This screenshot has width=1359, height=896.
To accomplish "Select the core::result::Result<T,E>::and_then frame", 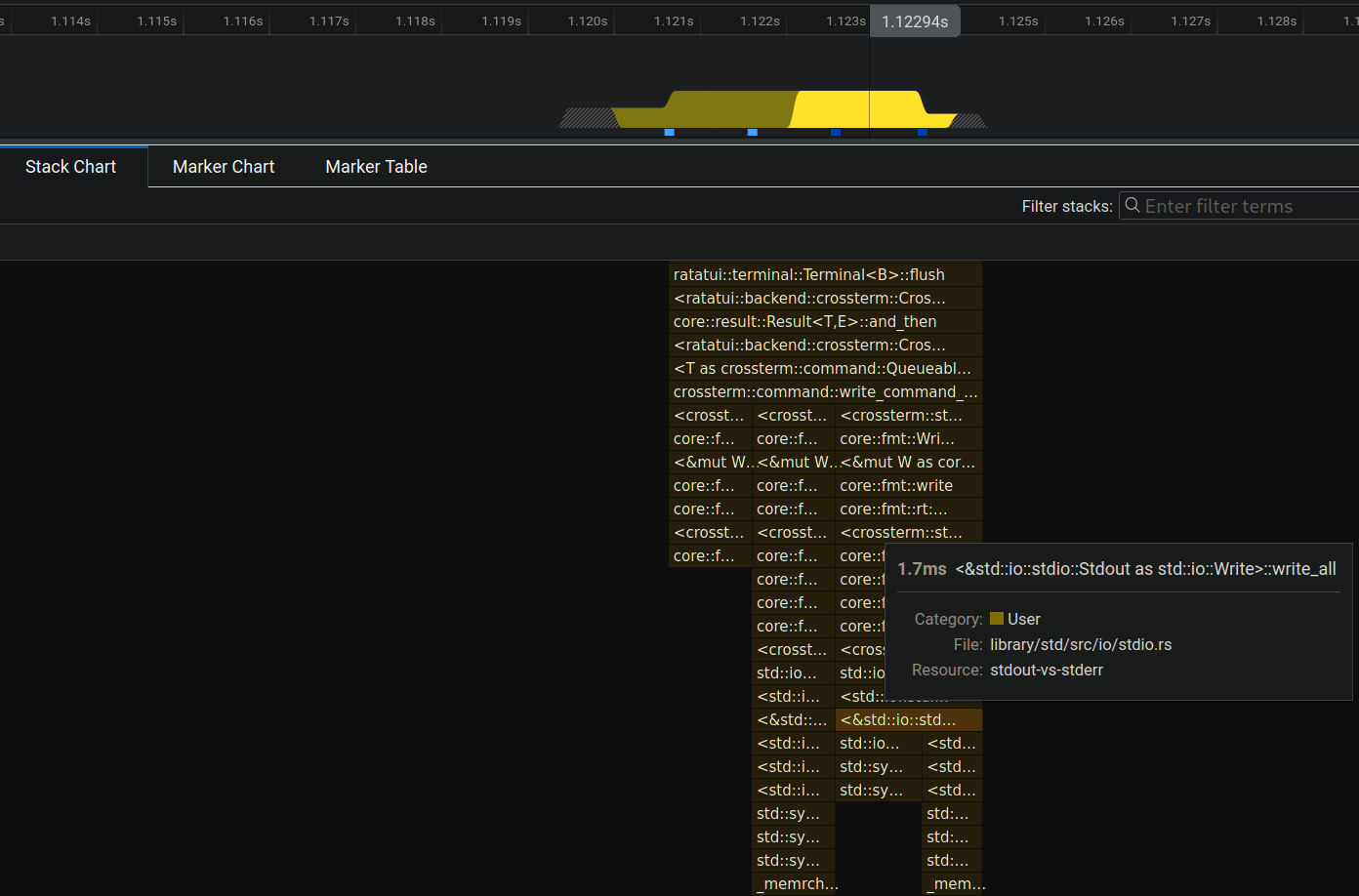I will point(826,321).
